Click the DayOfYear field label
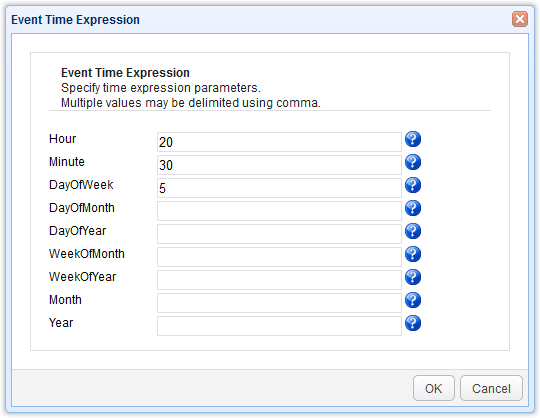 click(77, 231)
